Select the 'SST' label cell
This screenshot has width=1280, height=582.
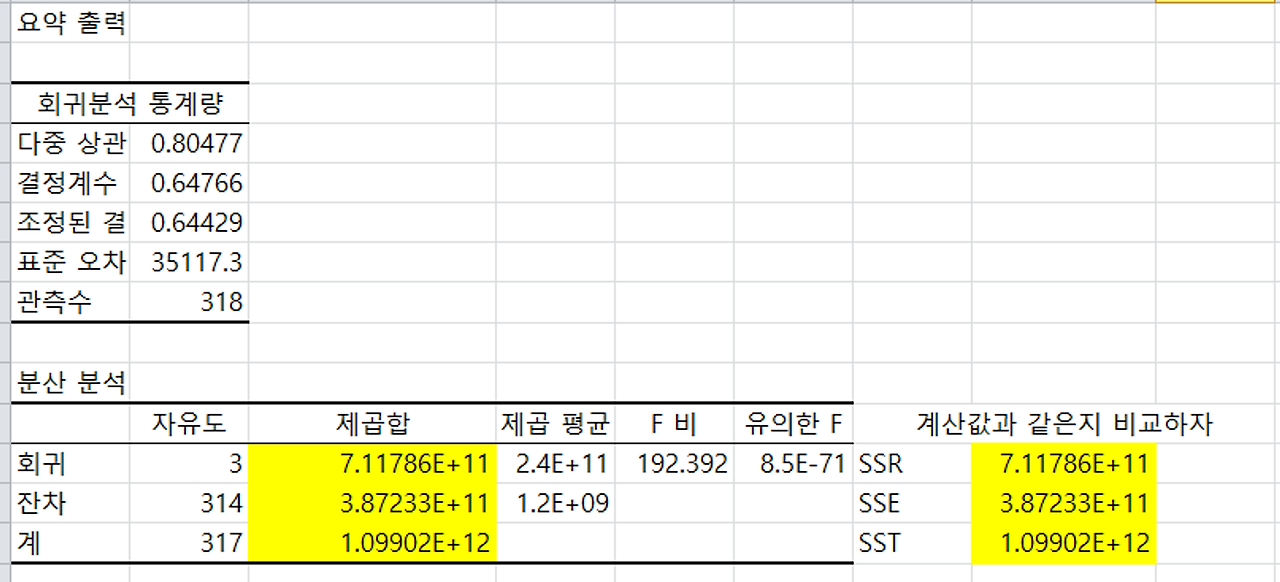point(912,543)
